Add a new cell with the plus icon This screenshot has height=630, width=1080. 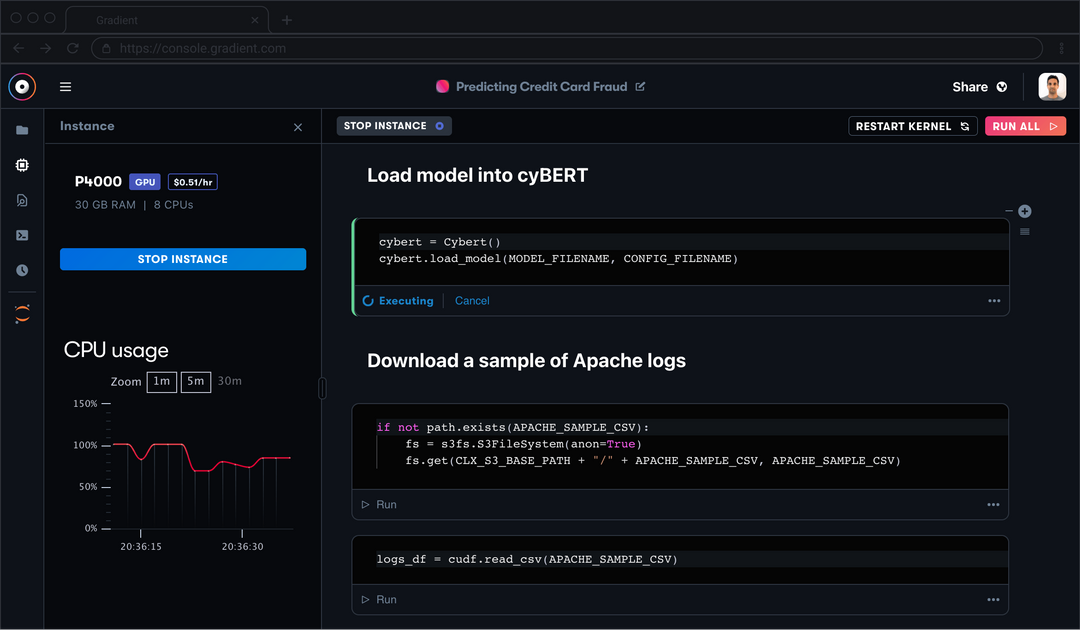1024,211
